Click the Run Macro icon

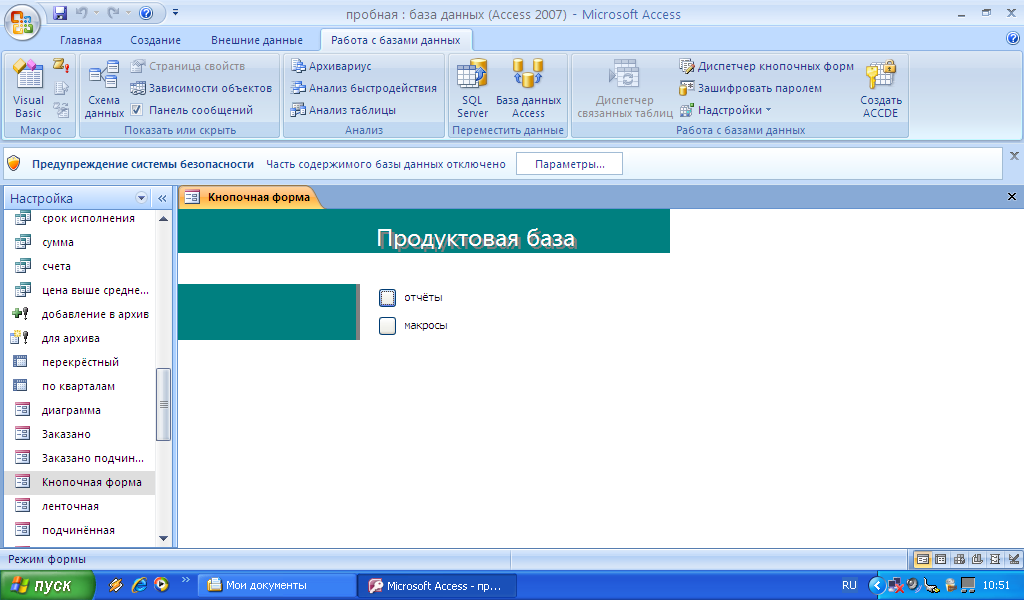coord(61,65)
